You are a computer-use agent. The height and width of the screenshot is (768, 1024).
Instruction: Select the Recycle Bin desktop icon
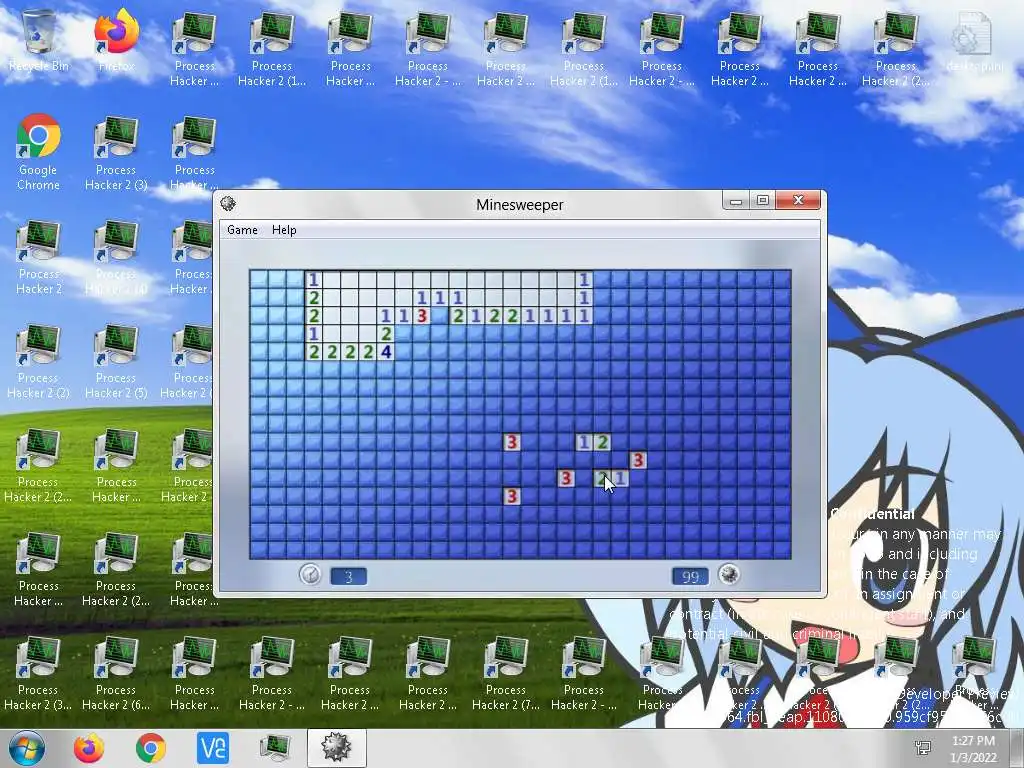click(39, 40)
